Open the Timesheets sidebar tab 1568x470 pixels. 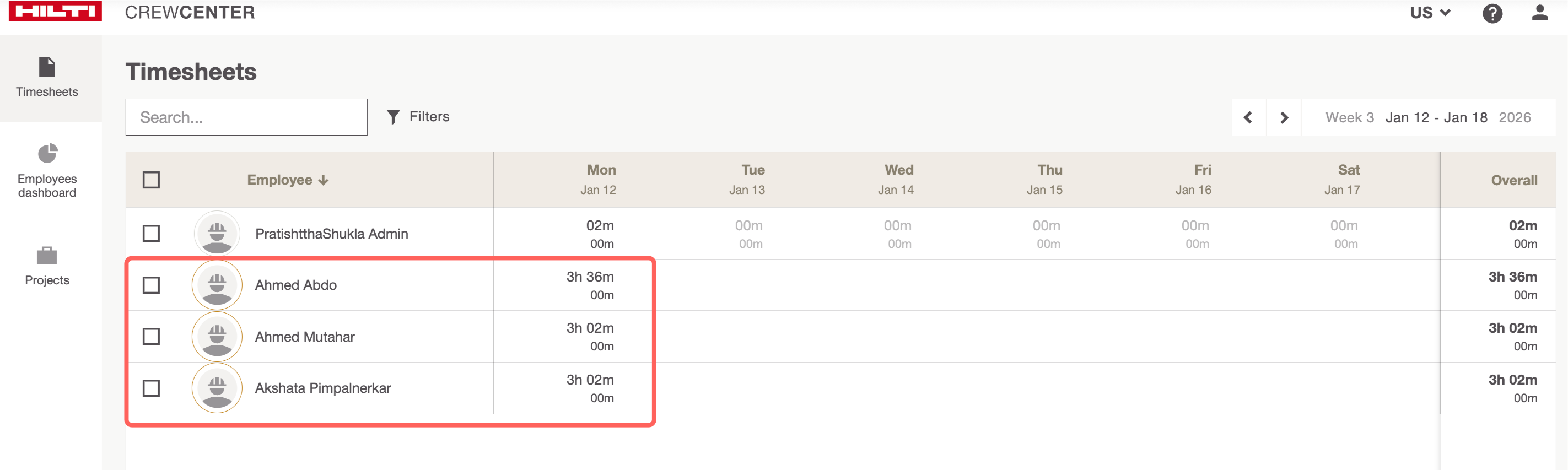[47, 78]
